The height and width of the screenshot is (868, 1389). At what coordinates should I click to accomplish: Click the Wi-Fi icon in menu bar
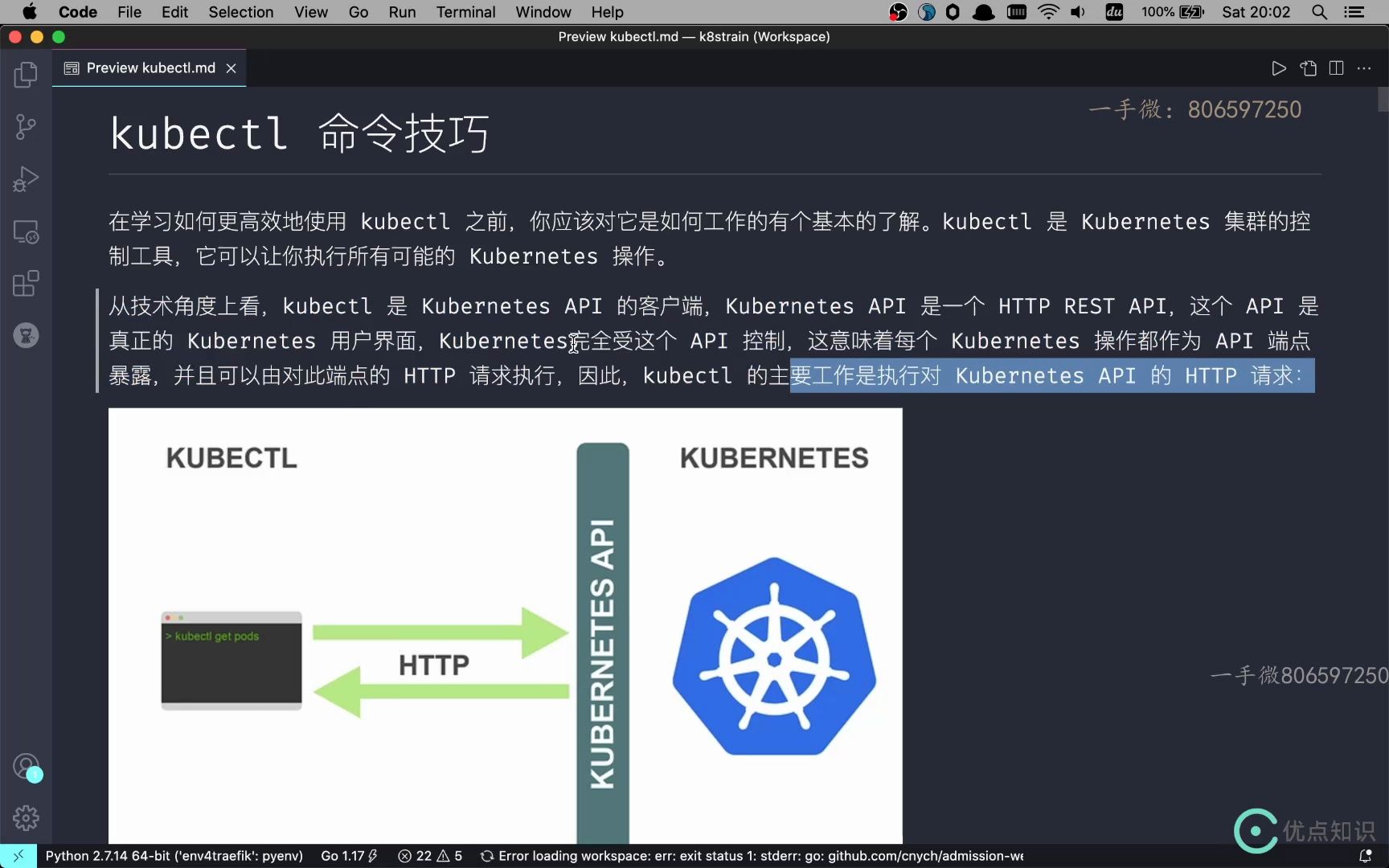pos(1048,12)
